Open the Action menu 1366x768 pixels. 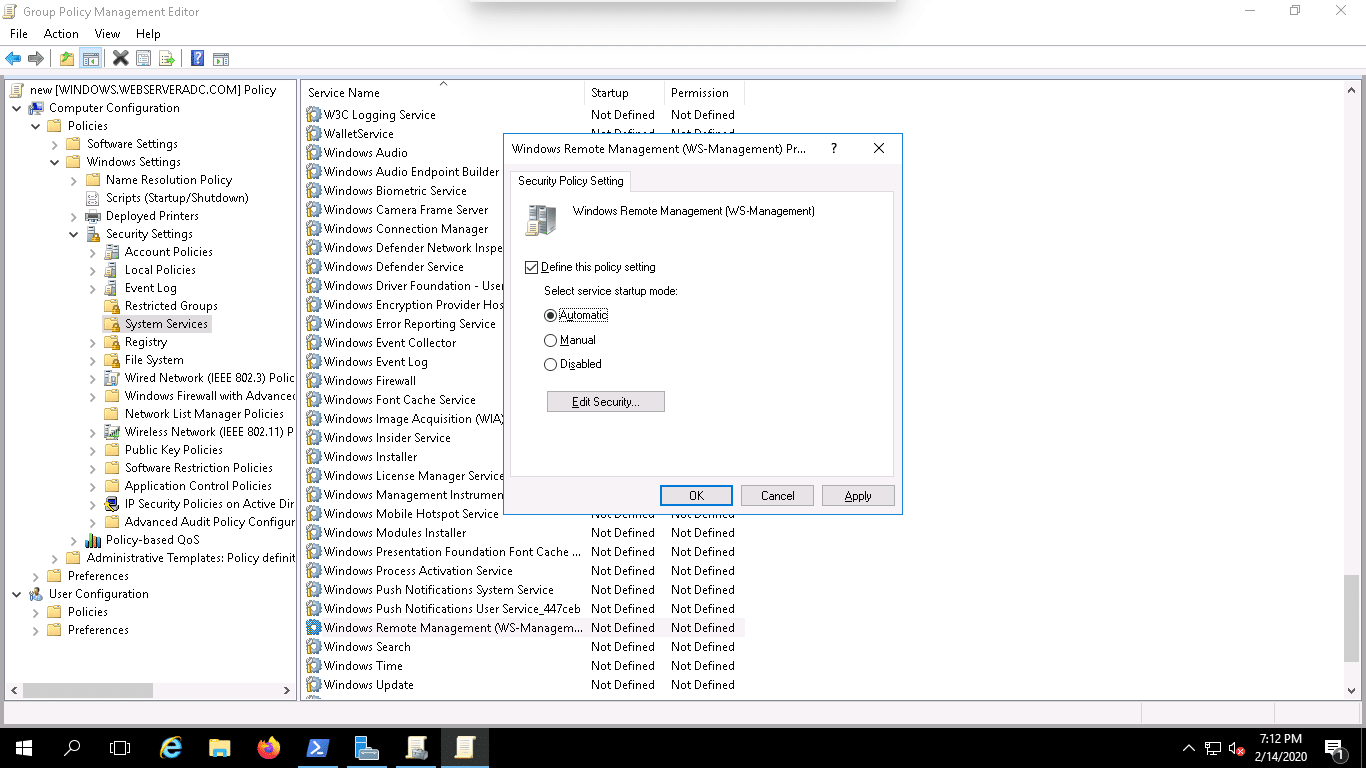point(61,34)
